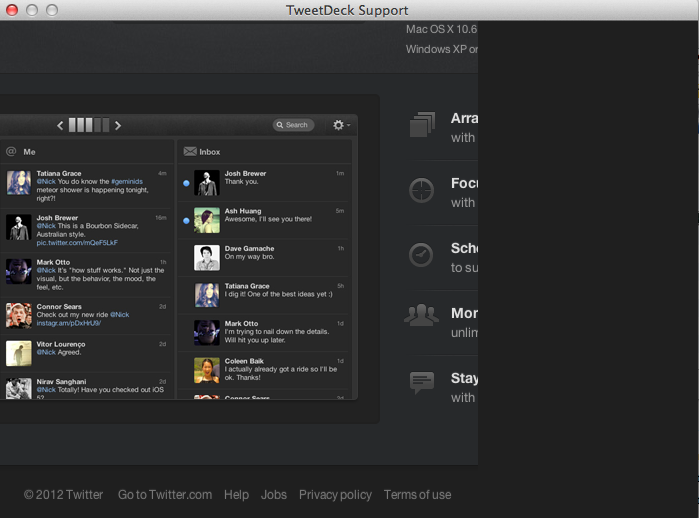This screenshot has width=699, height=518.
Task: Click the left arrow column navigator
Action: (60, 126)
